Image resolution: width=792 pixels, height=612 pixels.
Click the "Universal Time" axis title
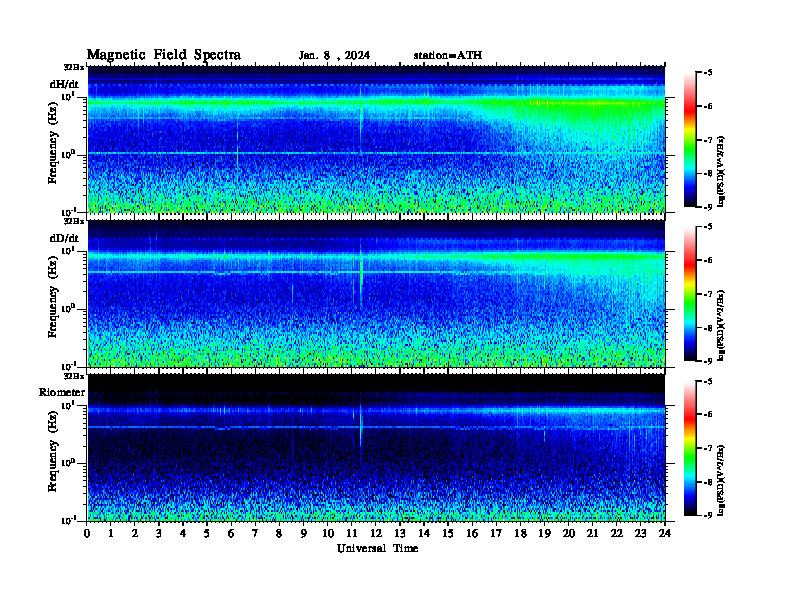pyautogui.click(x=377, y=548)
